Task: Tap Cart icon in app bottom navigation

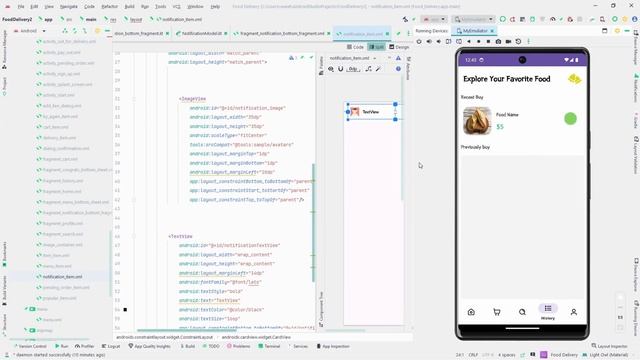Action: 497,312
